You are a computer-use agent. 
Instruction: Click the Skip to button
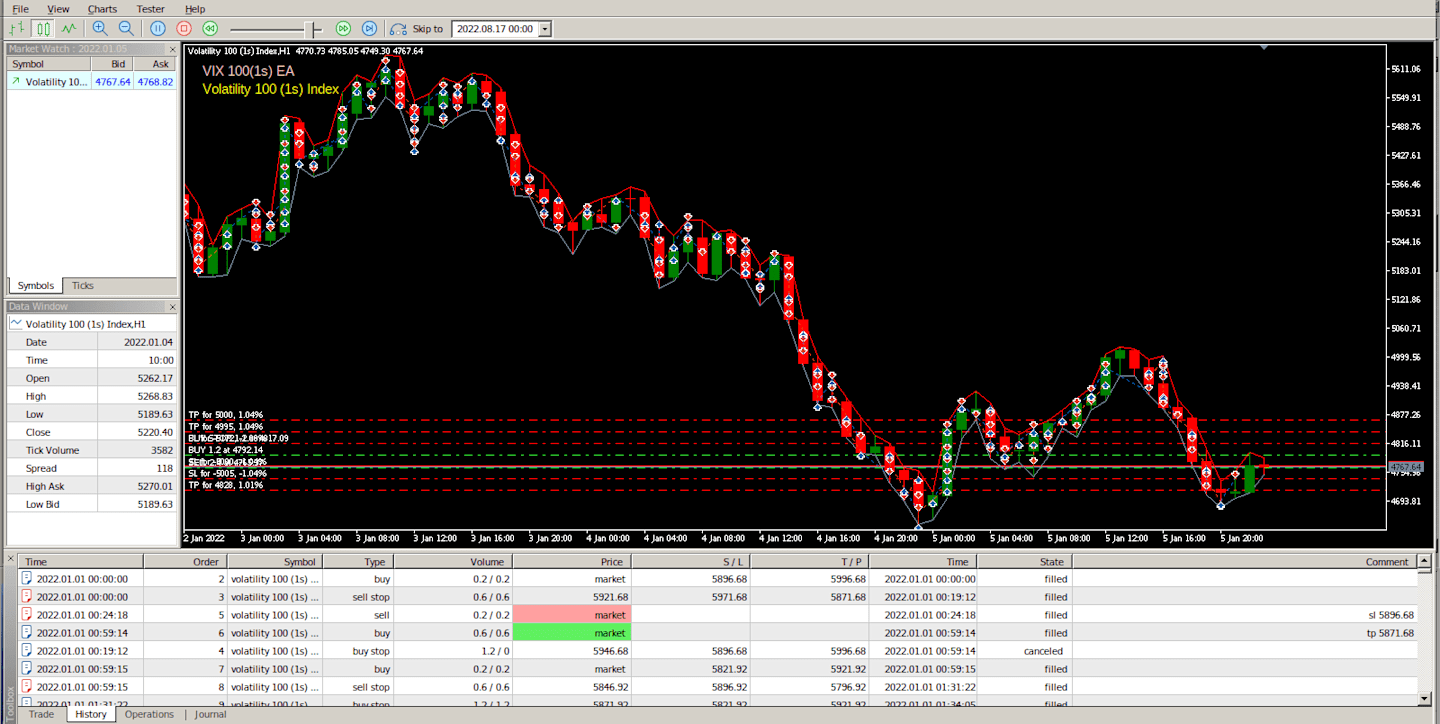click(x=417, y=29)
